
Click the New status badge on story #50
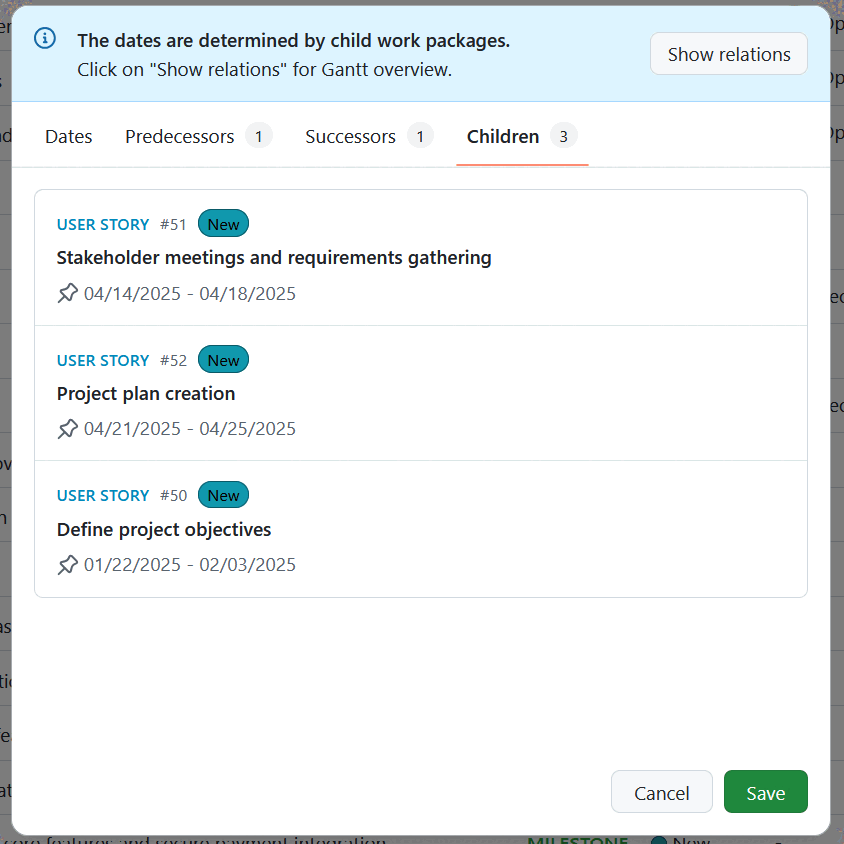click(223, 494)
